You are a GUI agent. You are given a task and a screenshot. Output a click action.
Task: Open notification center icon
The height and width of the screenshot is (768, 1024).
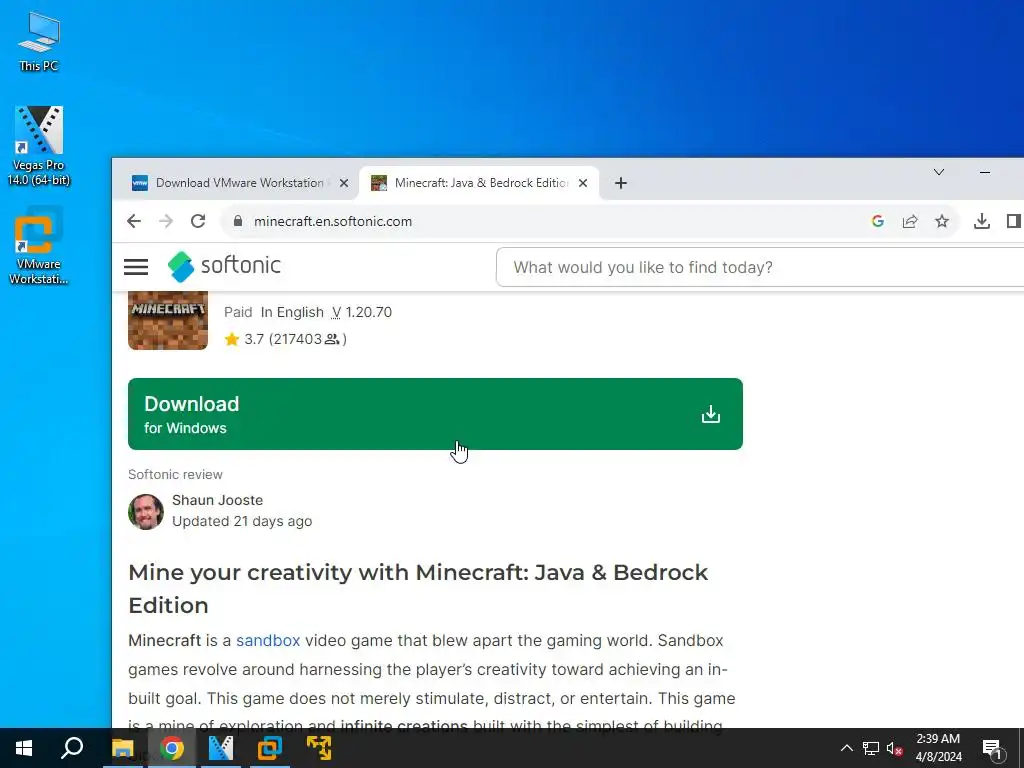(992, 750)
